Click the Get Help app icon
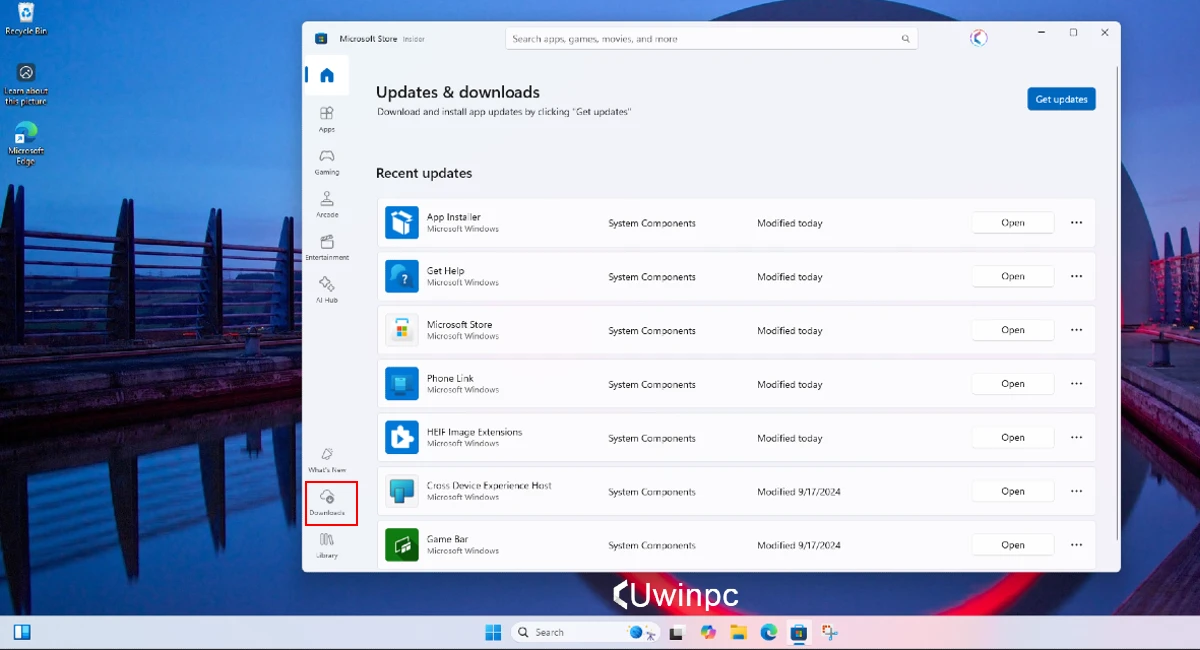Image resolution: width=1200 pixels, height=650 pixels. pos(402,277)
